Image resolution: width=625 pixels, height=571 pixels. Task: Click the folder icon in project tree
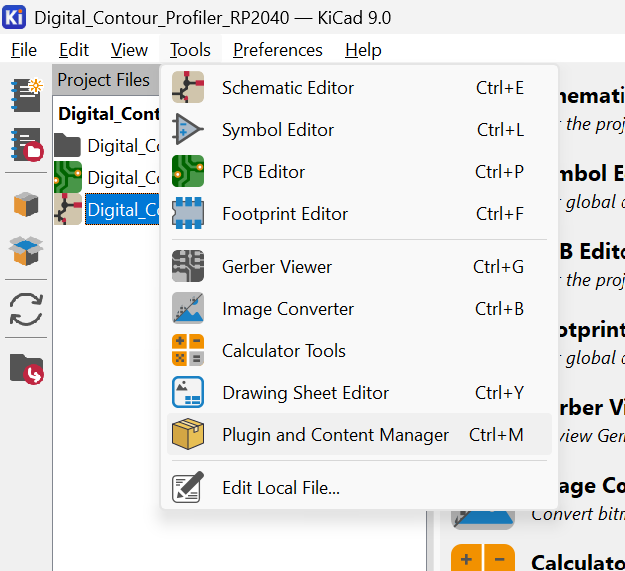(x=67, y=145)
